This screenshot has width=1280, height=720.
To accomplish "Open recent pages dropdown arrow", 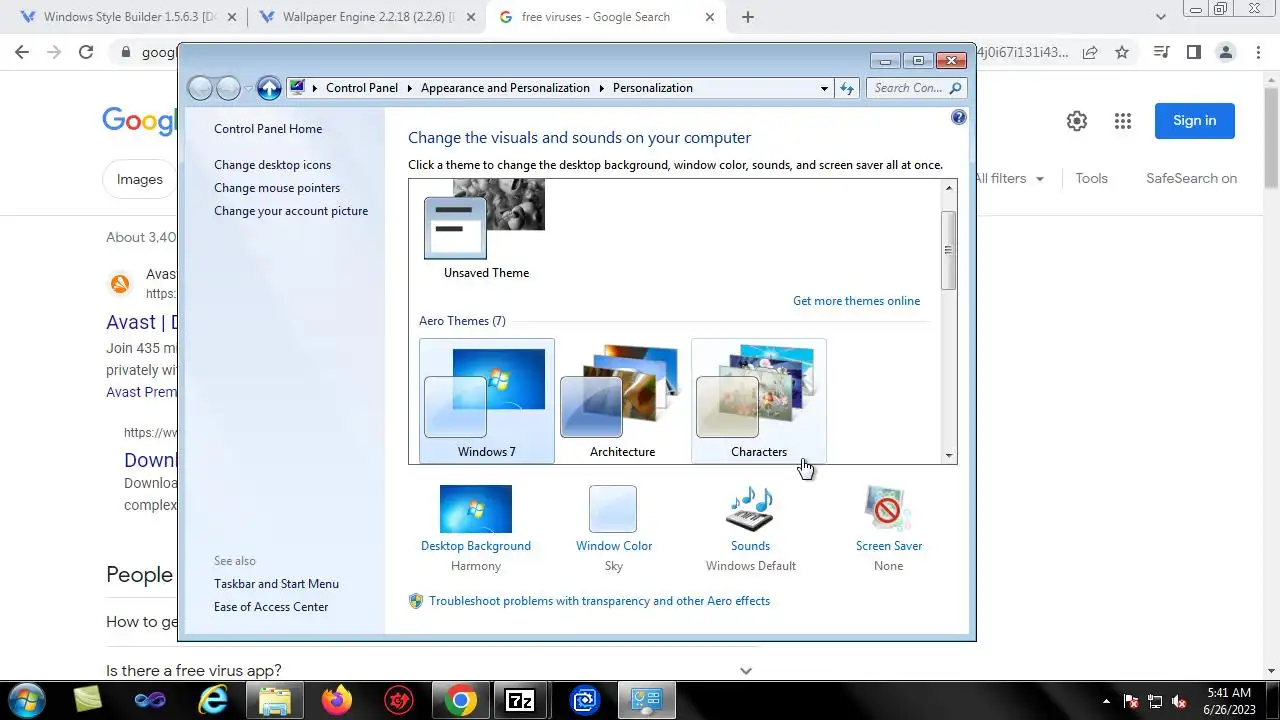I will (x=248, y=89).
